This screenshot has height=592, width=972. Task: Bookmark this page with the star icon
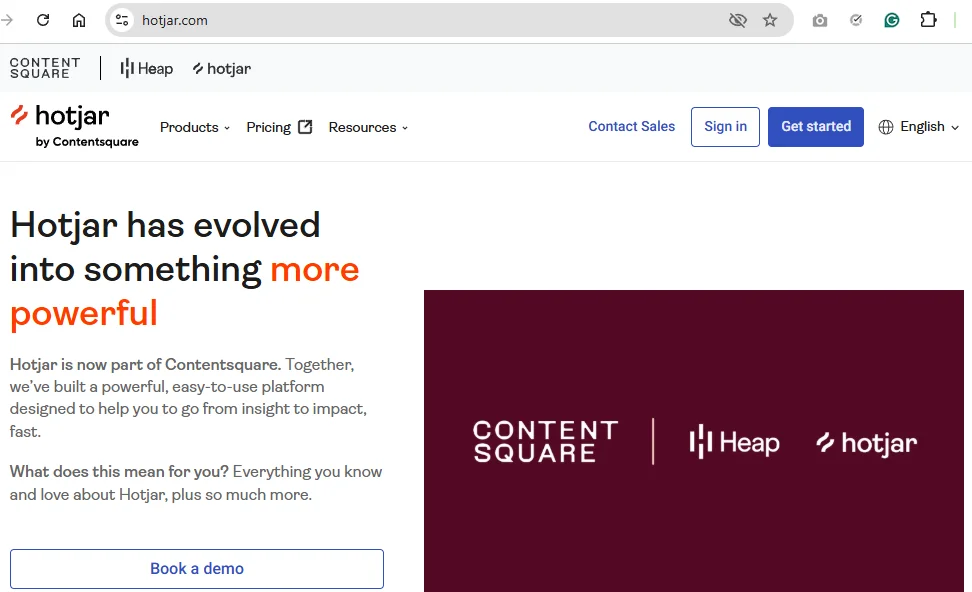pyautogui.click(x=770, y=20)
